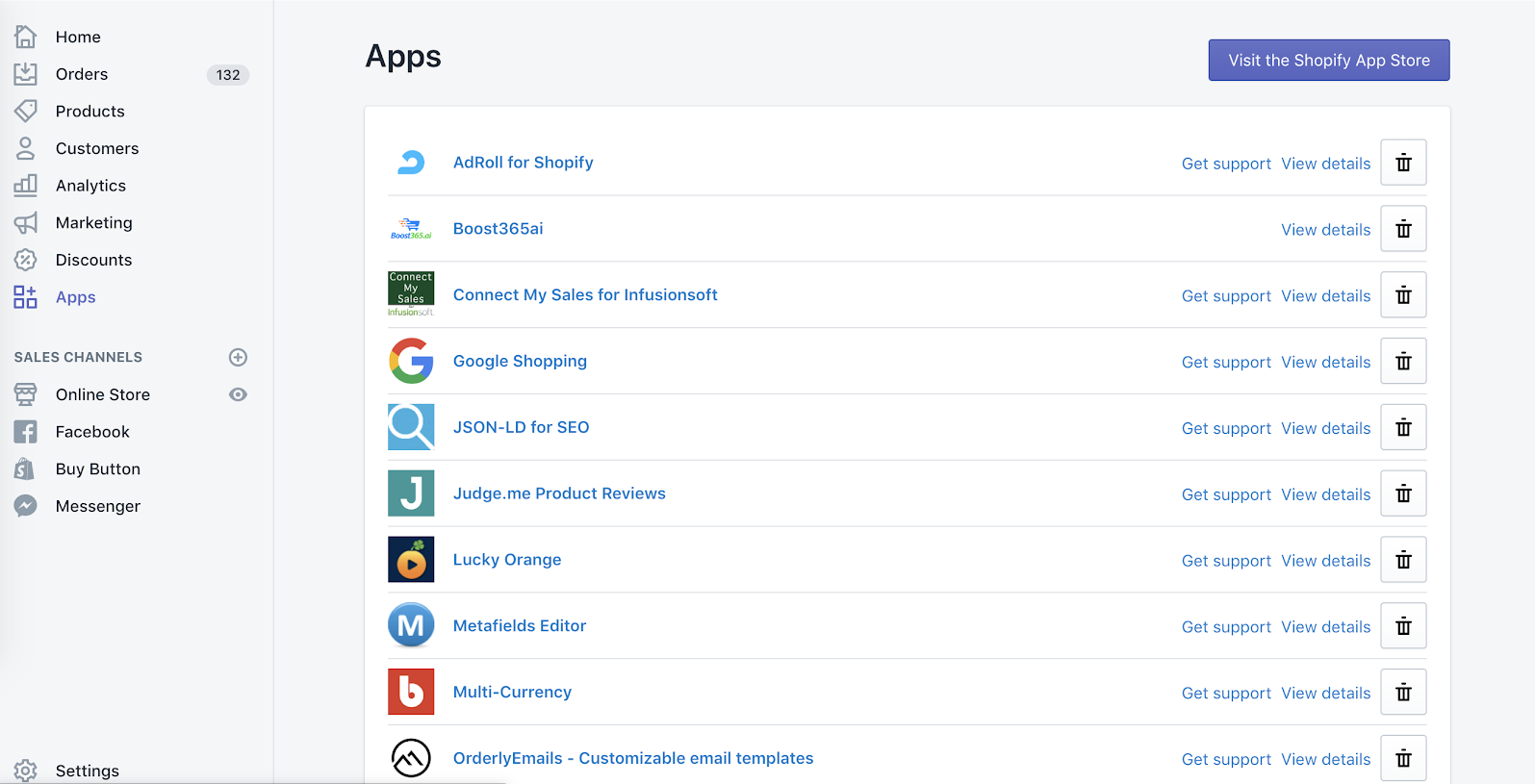This screenshot has height=784, width=1535.
Task: Remove Connect My Sales for Infusionsoft app
Action: click(x=1403, y=295)
